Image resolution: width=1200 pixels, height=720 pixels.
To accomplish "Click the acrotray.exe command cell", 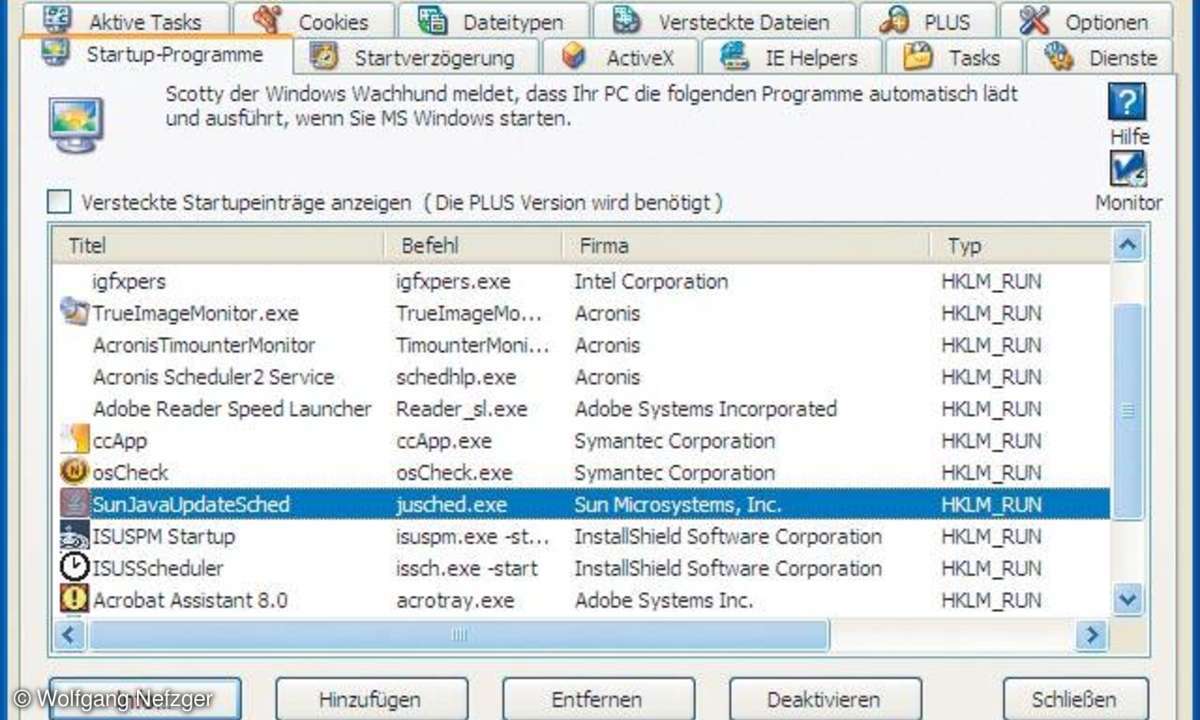I will click(x=455, y=600).
